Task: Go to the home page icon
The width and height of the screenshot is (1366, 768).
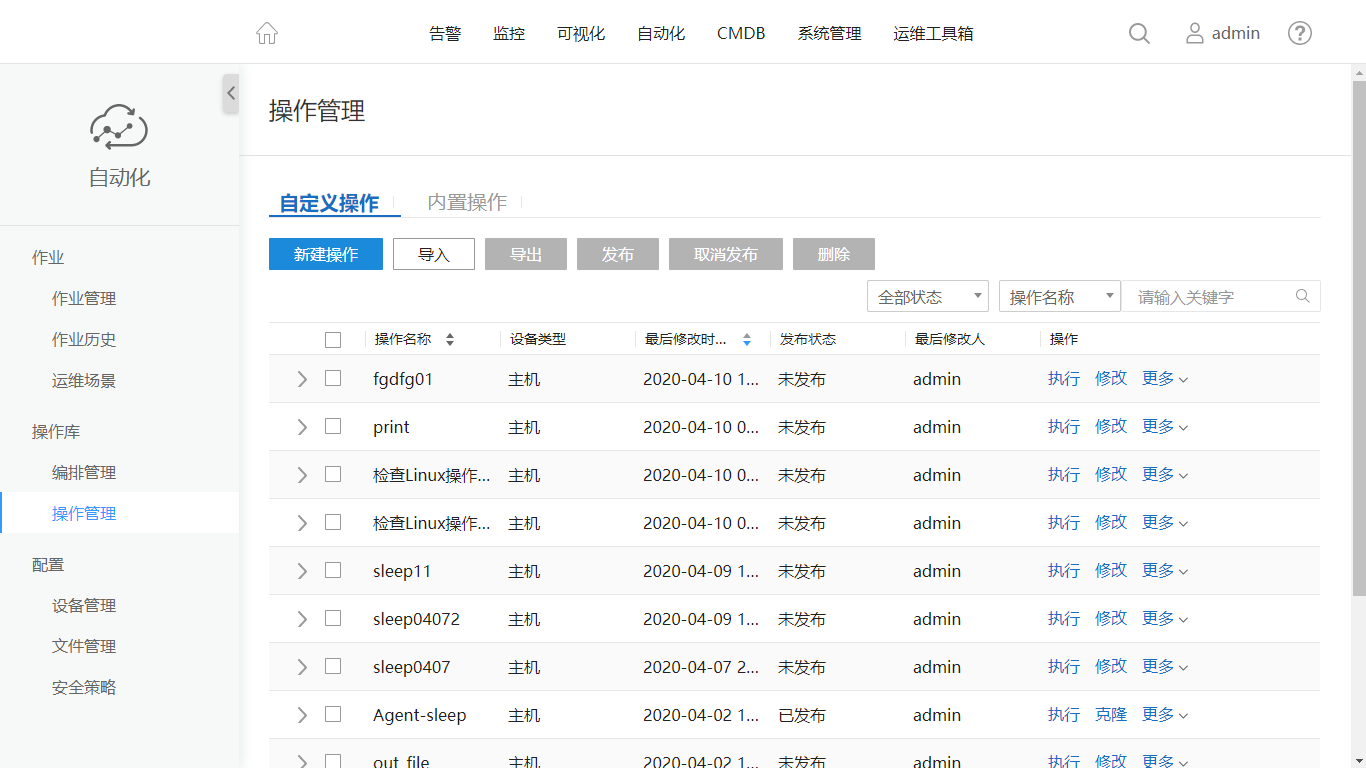Action: 267,33
